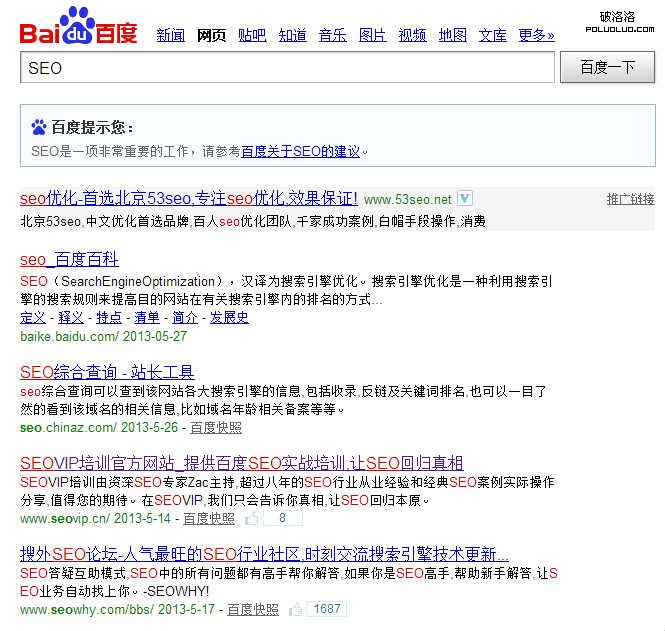Screen dimensions: 665x631
Task: Open the 贴吧 tab
Action: pyautogui.click(x=252, y=35)
